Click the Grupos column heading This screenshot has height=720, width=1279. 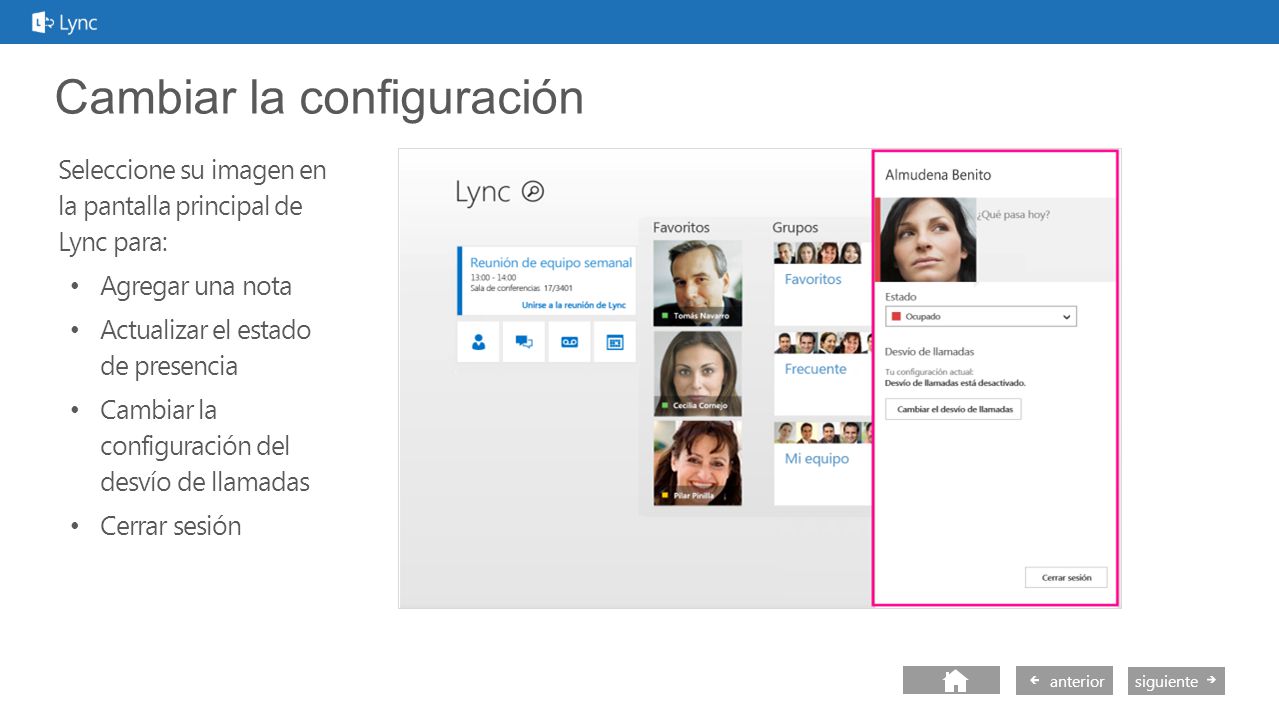(795, 228)
